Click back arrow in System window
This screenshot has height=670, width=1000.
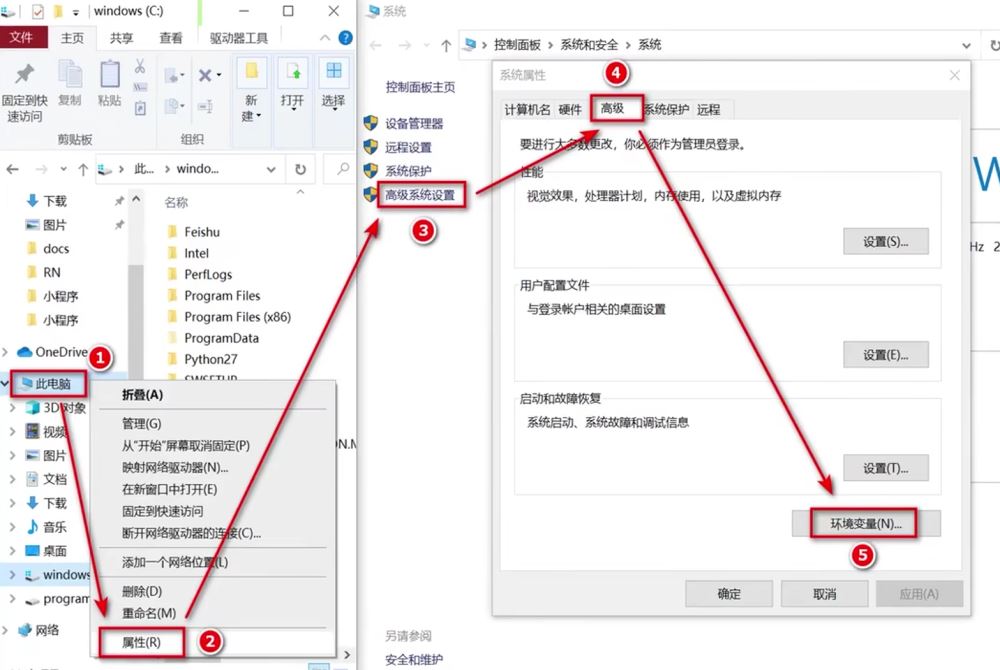coord(376,45)
